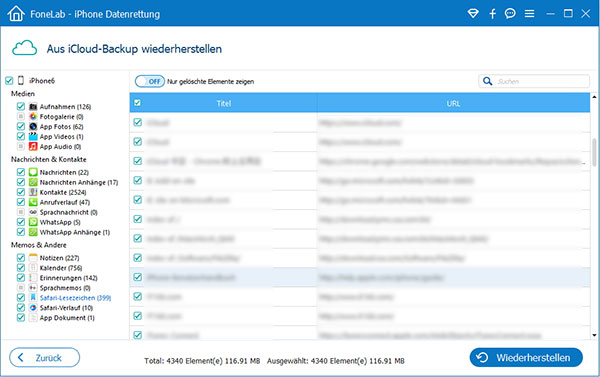The image size is (600, 377).
Task: Select the Safari-Lesezeichen bookmark icon
Action: pyautogui.click(x=33, y=297)
